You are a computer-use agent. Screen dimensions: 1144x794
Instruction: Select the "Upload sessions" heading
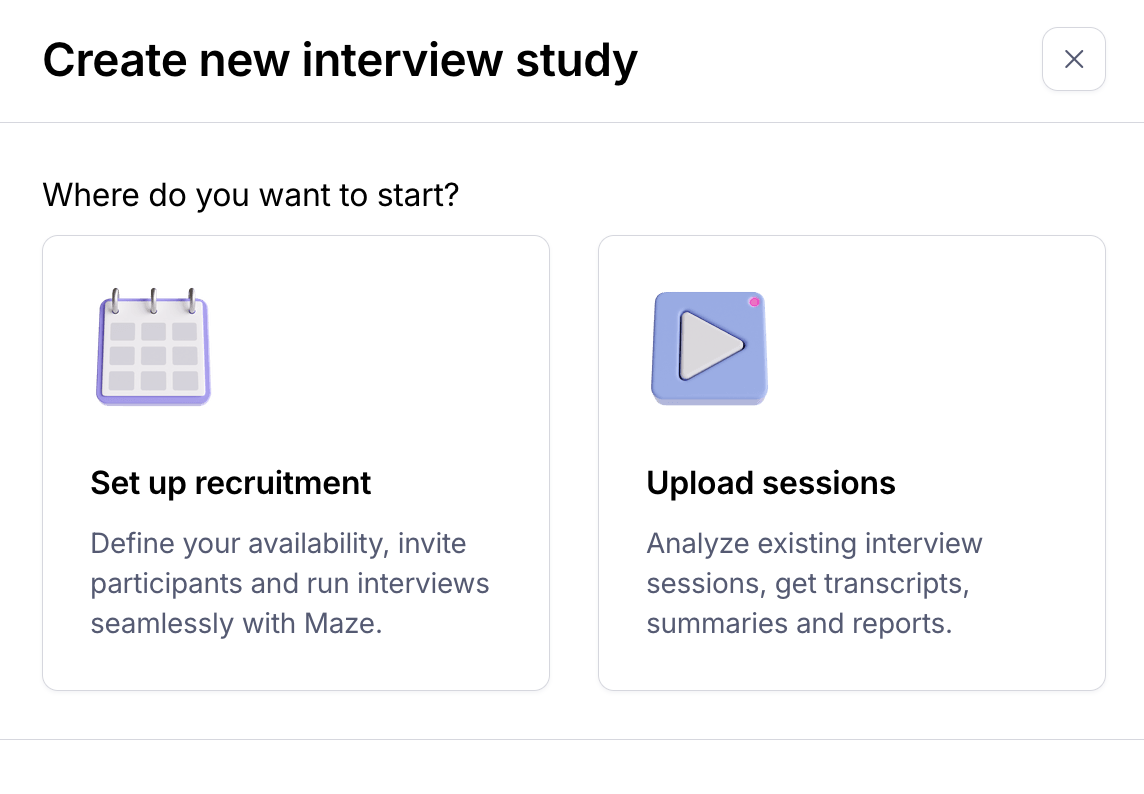[771, 483]
